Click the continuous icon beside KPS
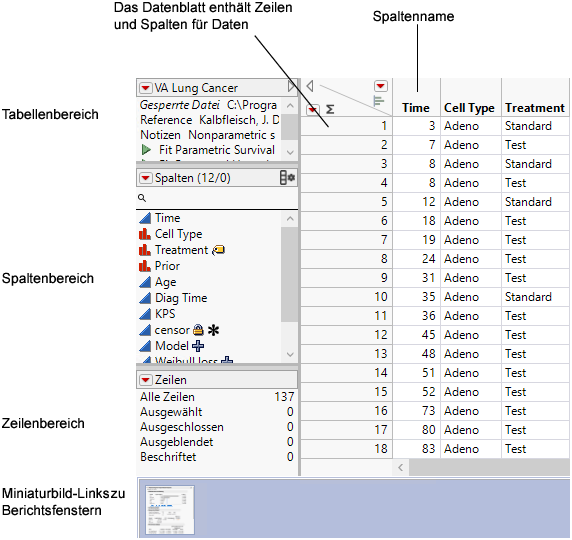Screen dimensions: 572x540 pos(145,314)
